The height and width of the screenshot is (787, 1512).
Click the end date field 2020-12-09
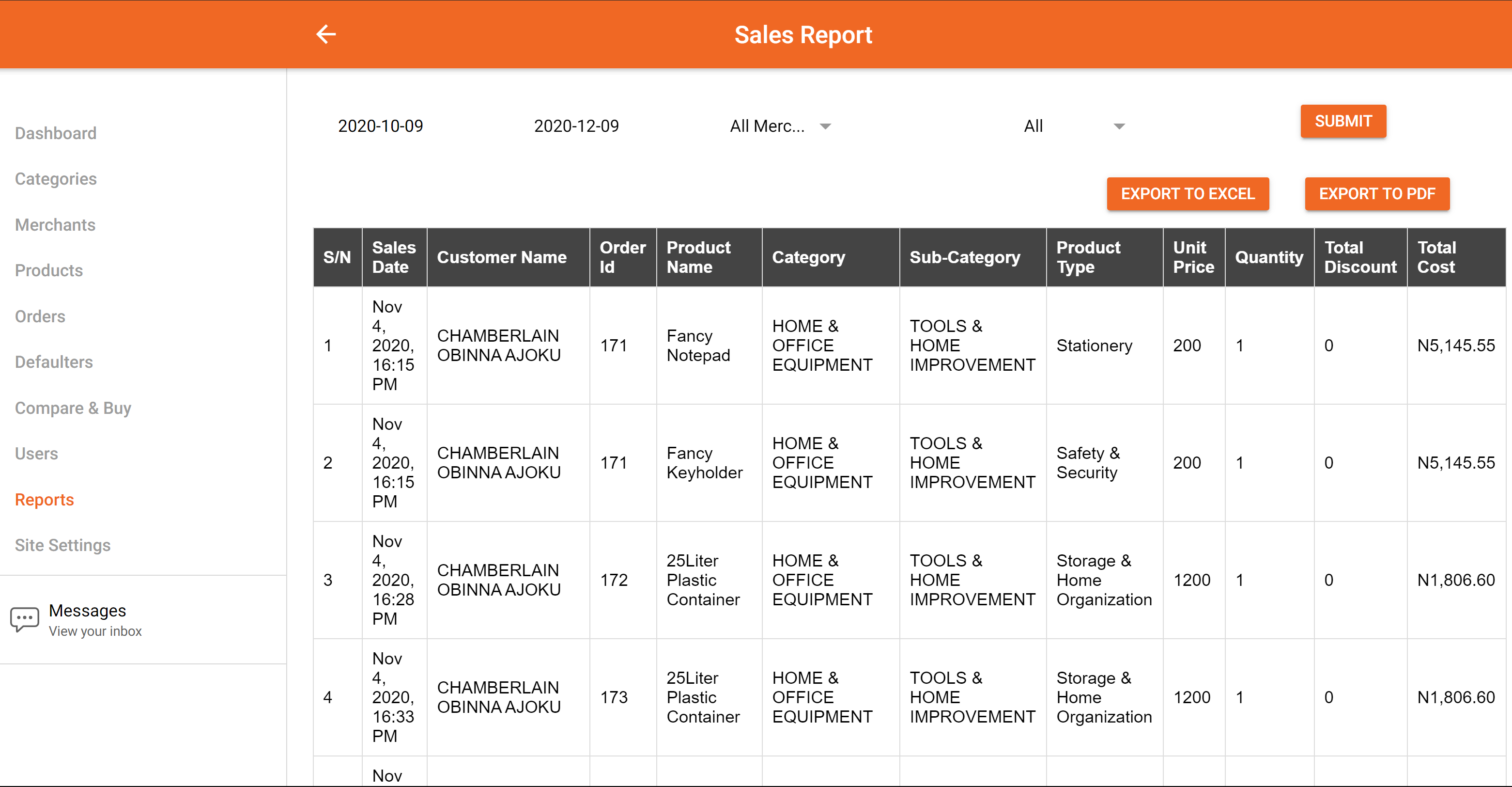576,126
